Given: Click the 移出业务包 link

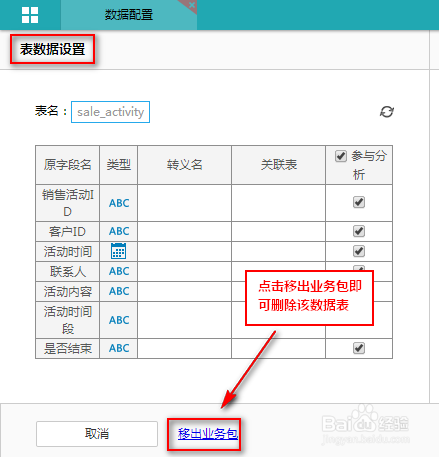Looking at the screenshot, I should (208, 434).
